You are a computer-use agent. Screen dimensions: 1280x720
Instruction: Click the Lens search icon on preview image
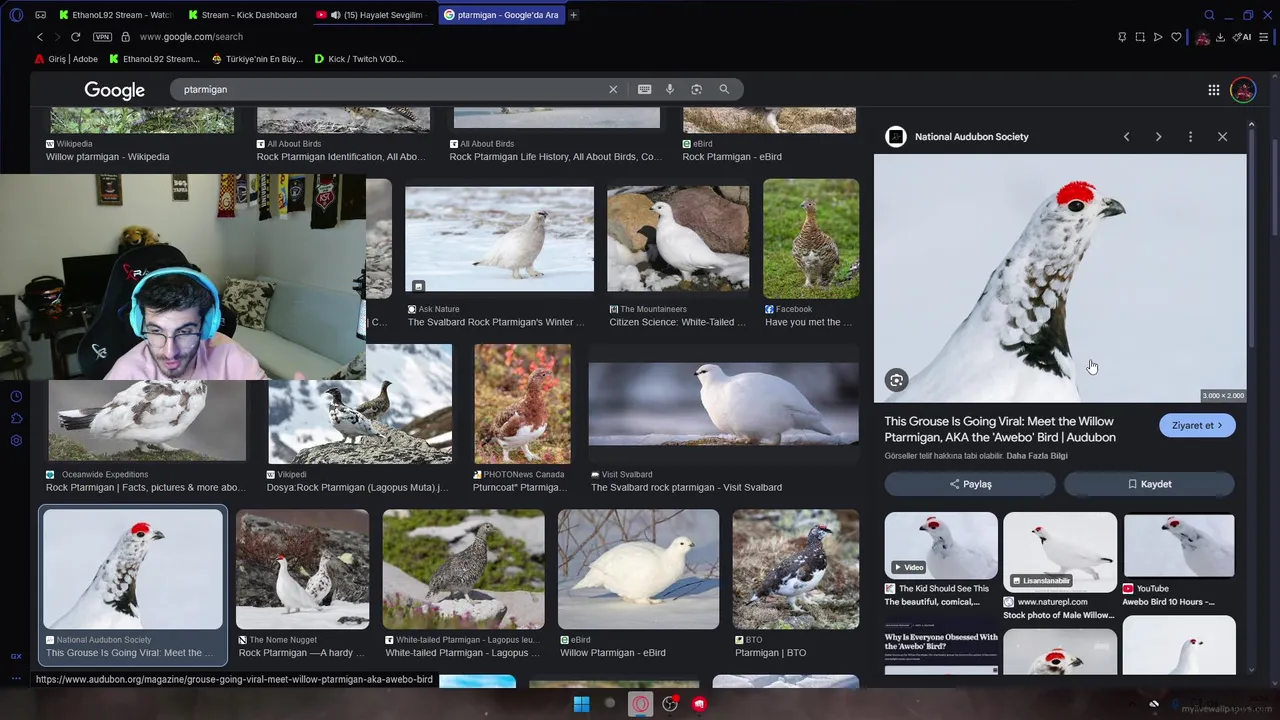pos(896,380)
